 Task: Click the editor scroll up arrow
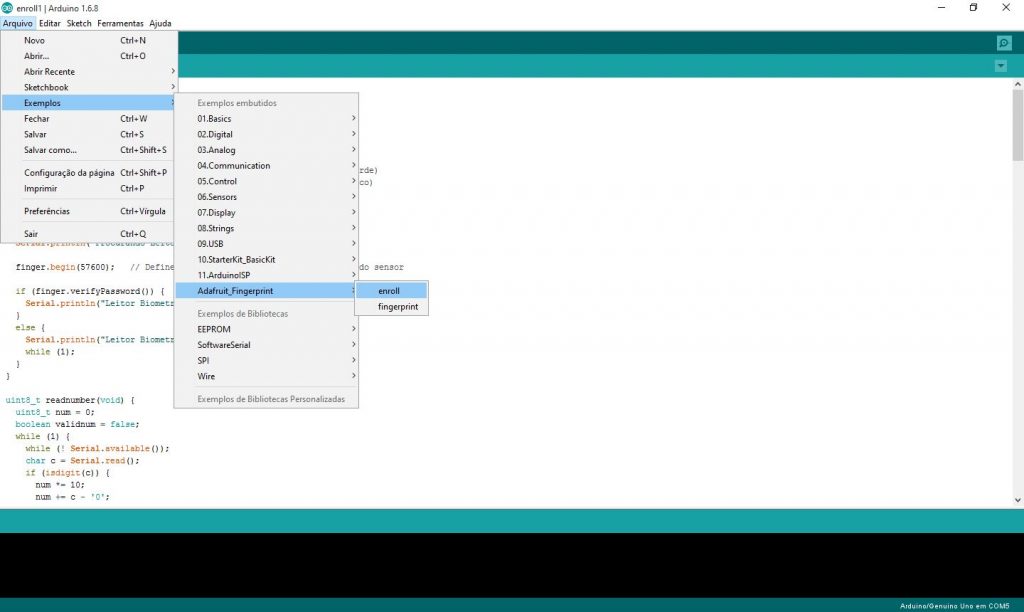tap(1017, 84)
